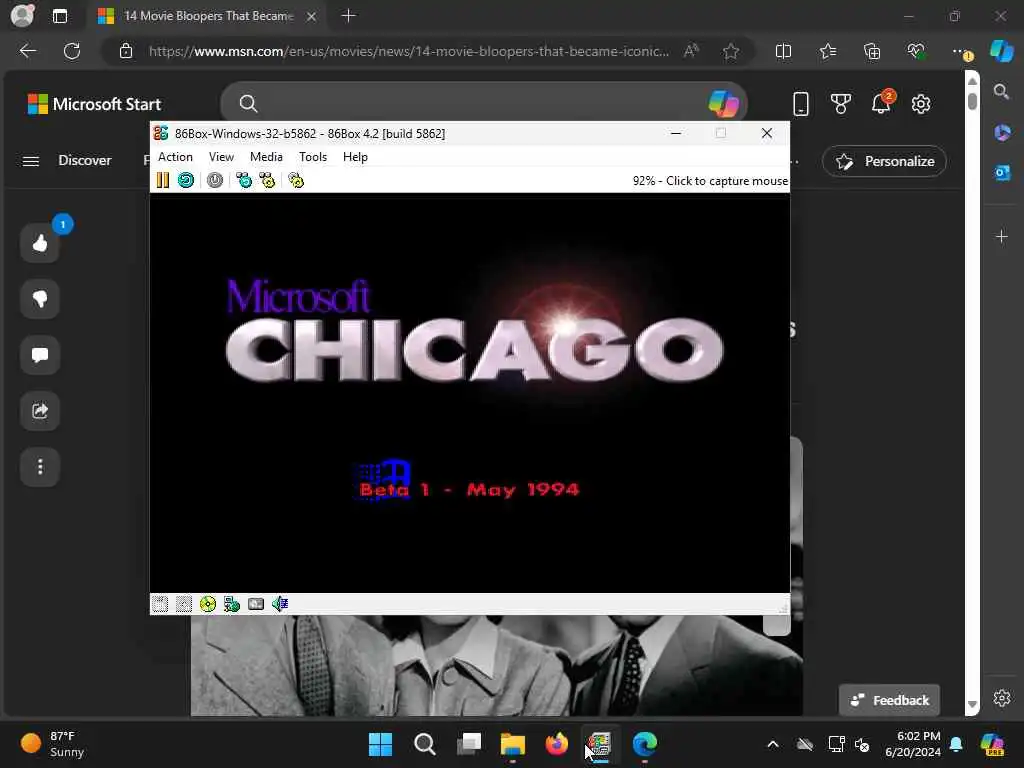Send Ctrl+Alt+Del from 86Box toolbar
This screenshot has width=1024, height=768.
[x=244, y=180]
